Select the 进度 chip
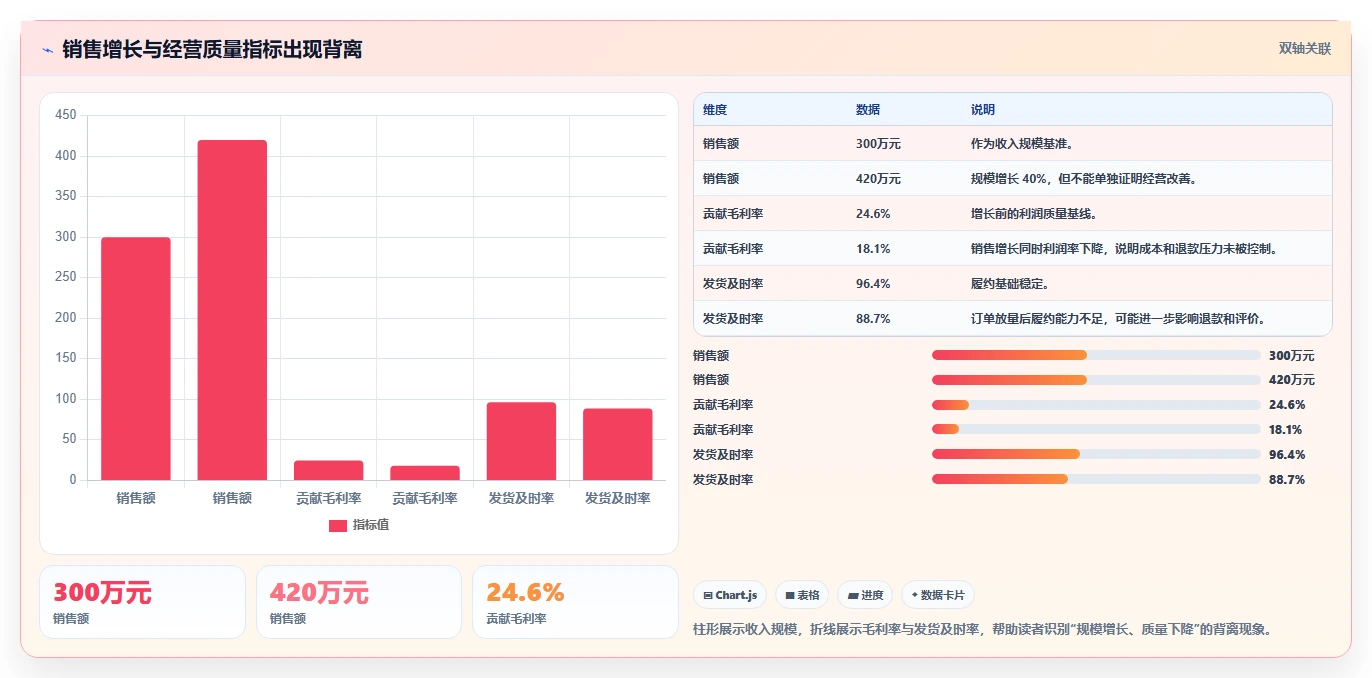 (x=865, y=595)
